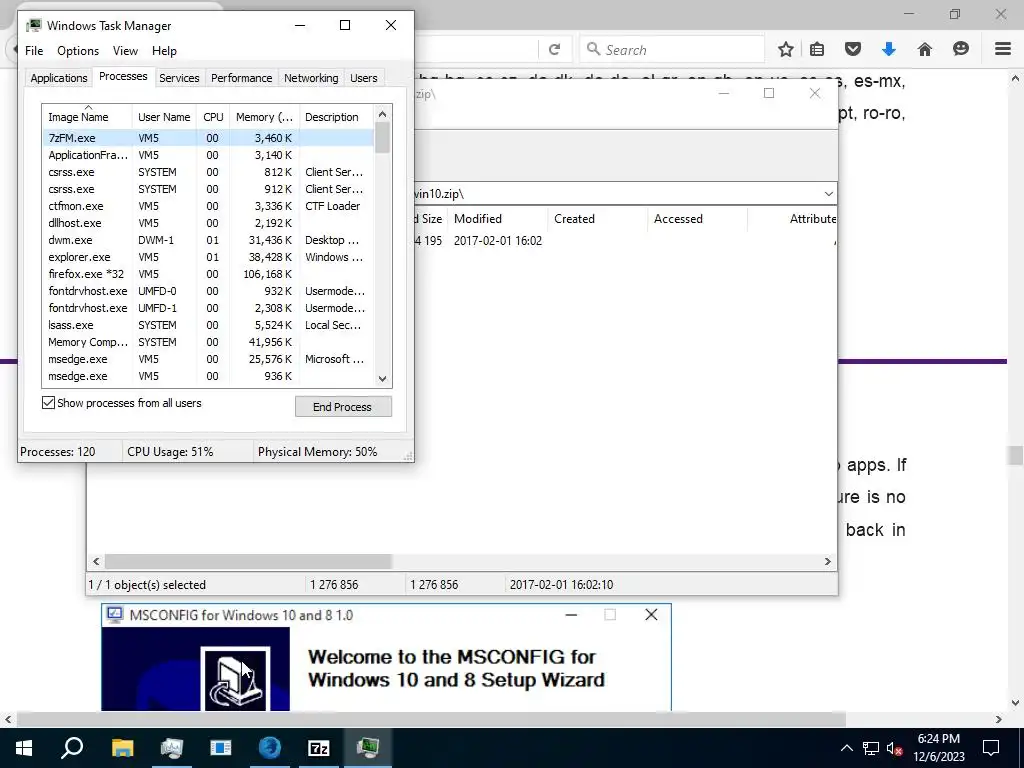The image size is (1024, 768).
Task: Sort 7-Zip files by Created column
Action: (597, 219)
